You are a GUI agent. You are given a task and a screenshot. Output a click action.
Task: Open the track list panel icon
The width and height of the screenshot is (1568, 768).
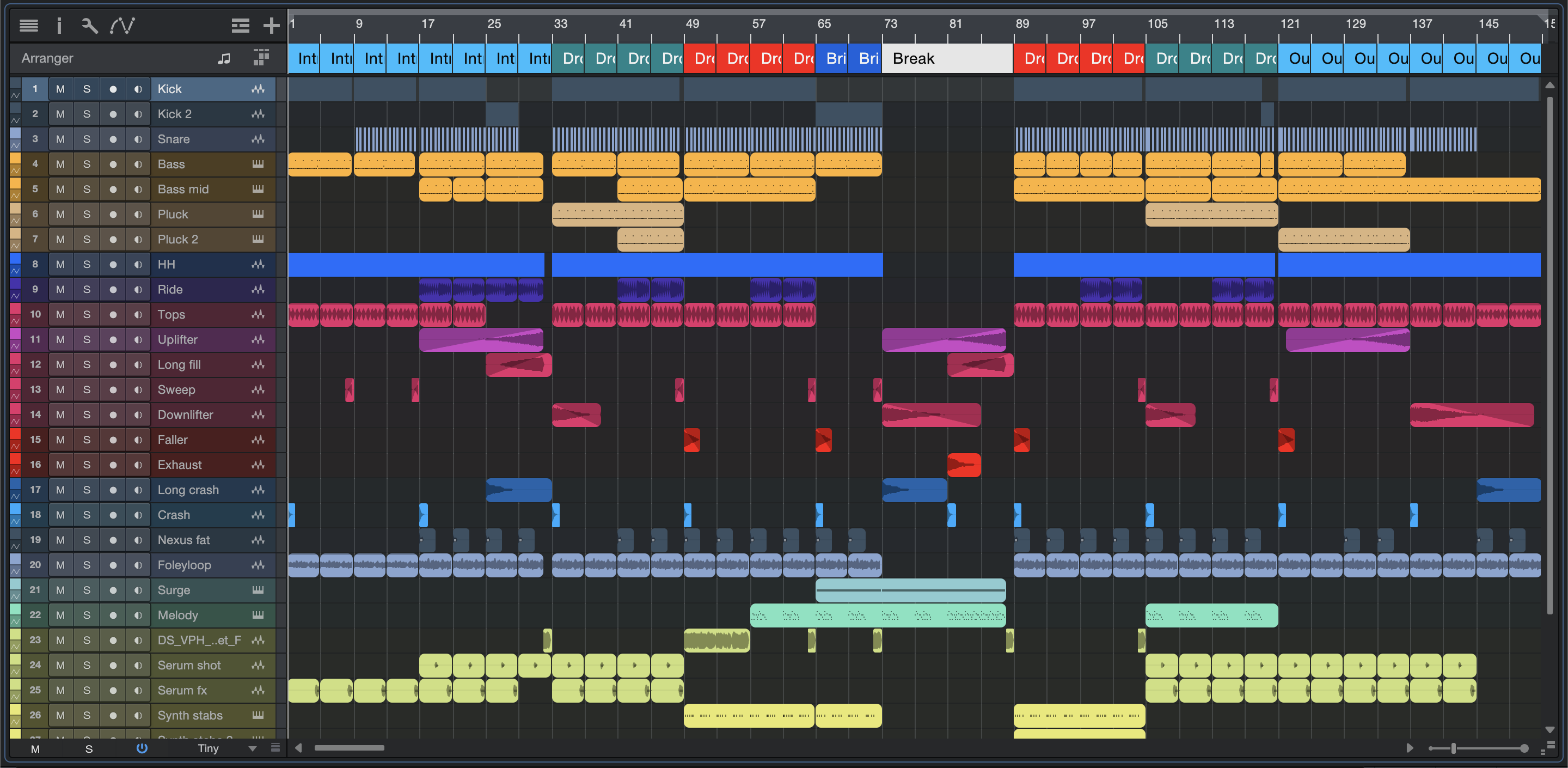29,25
